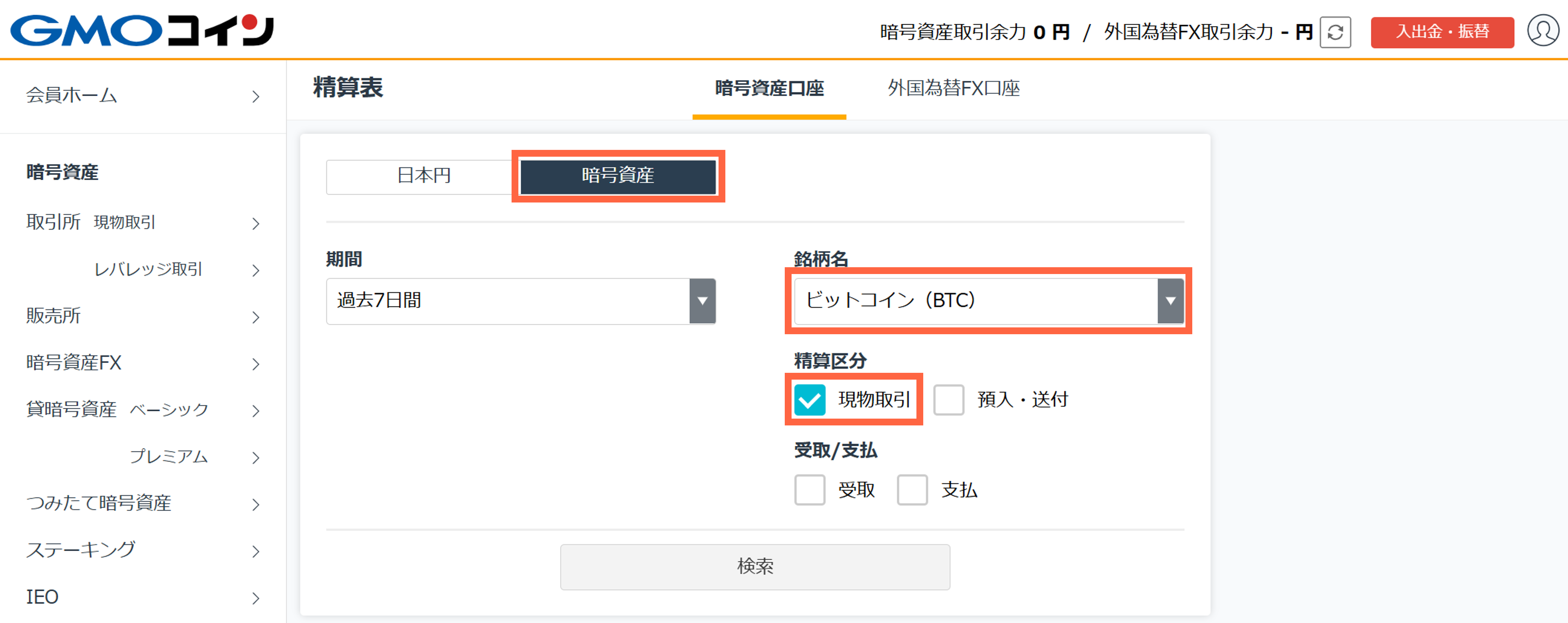
Task: Click the refresh balance icon
Action: [1335, 32]
